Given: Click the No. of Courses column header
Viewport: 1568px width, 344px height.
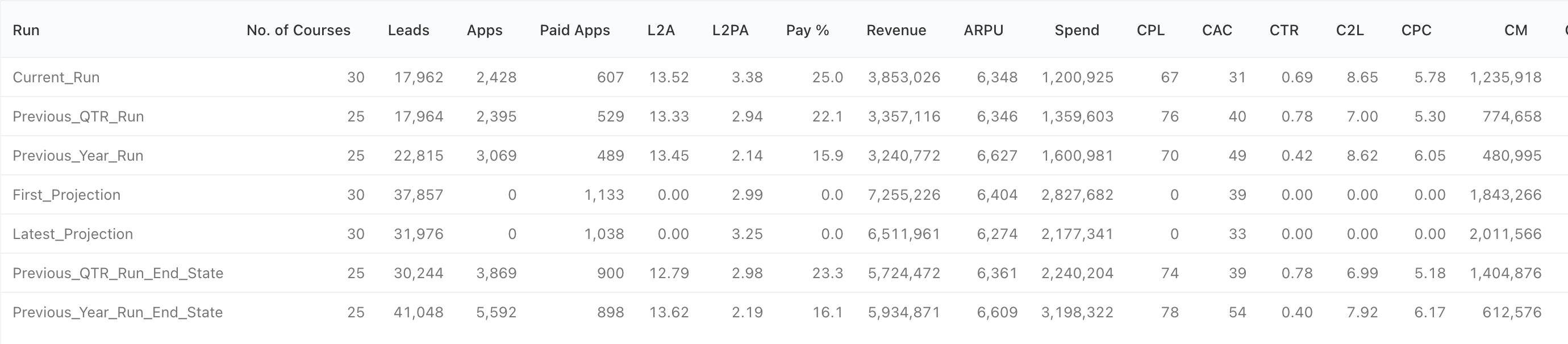Looking at the screenshot, I should (298, 31).
